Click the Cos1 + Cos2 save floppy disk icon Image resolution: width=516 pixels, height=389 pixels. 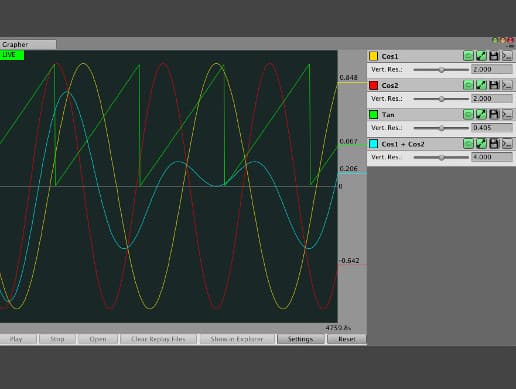tap(494, 144)
